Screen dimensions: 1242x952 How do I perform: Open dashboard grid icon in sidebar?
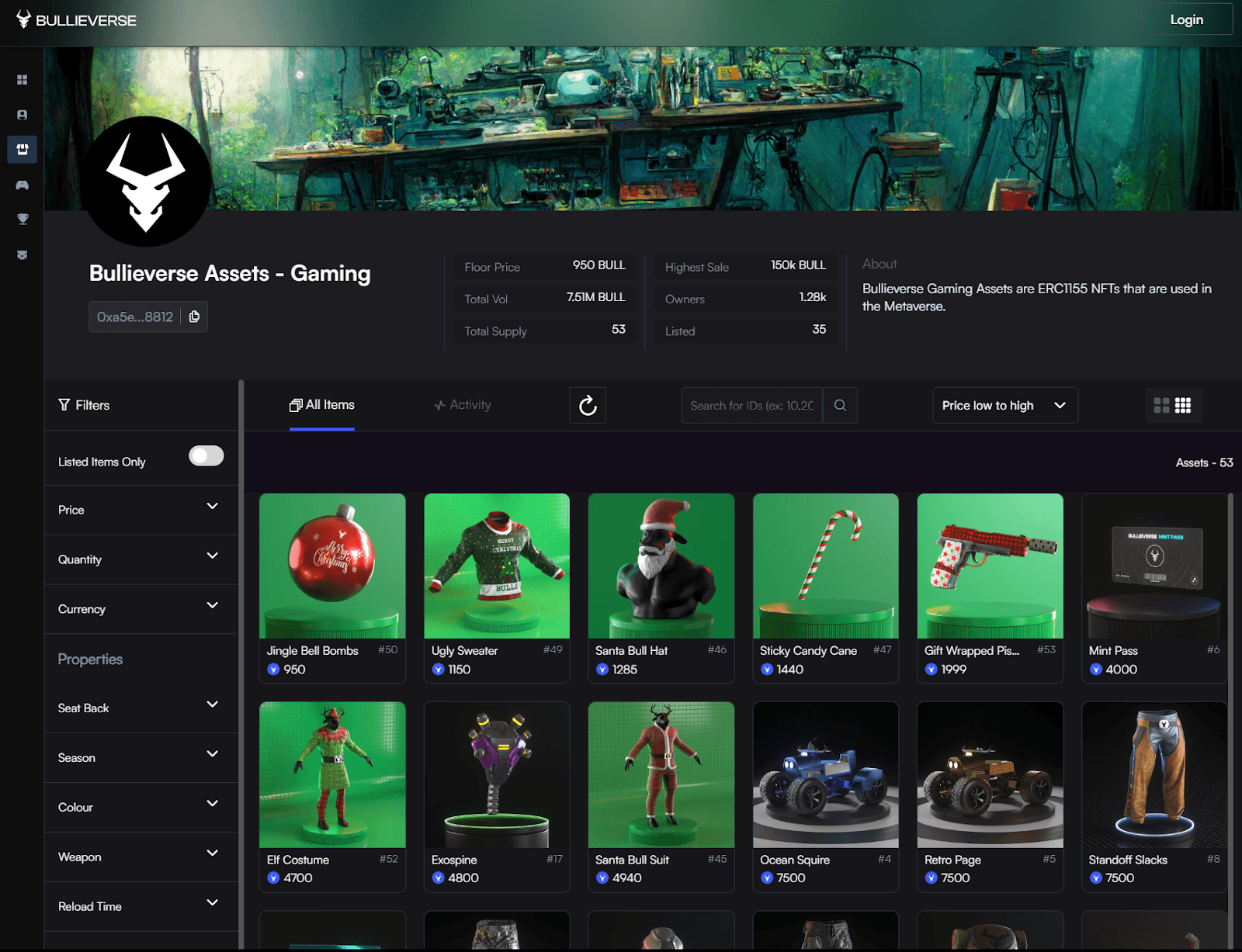[x=23, y=80]
